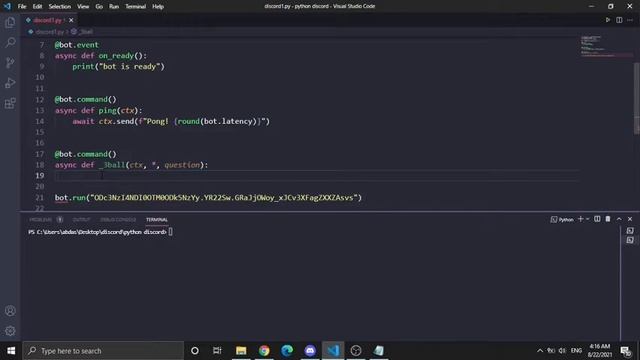The width and height of the screenshot is (640, 360).
Task: Click the editor vertical scrollbar
Action: (637, 98)
